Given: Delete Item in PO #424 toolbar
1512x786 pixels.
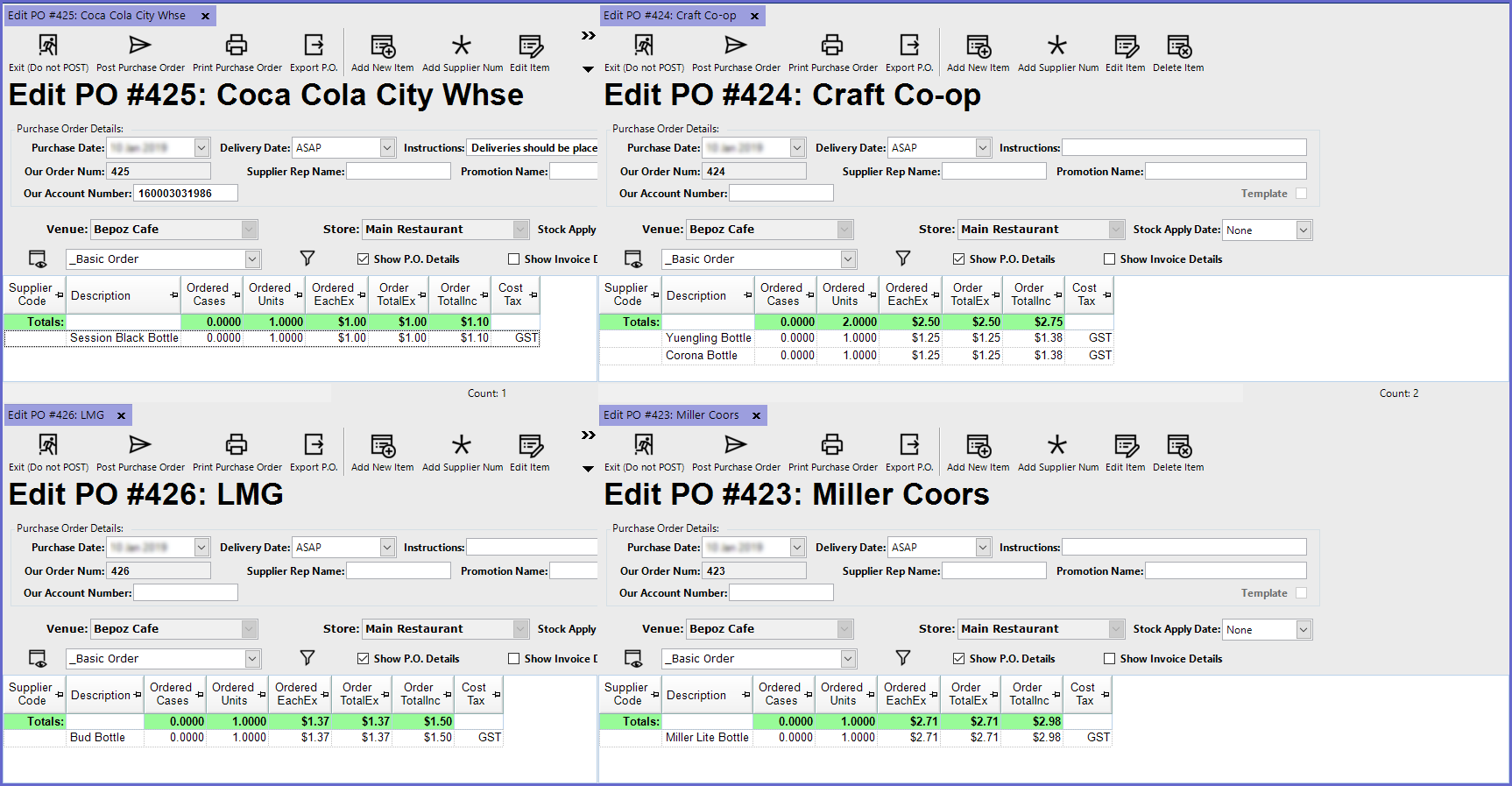Looking at the screenshot, I should point(1178,53).
